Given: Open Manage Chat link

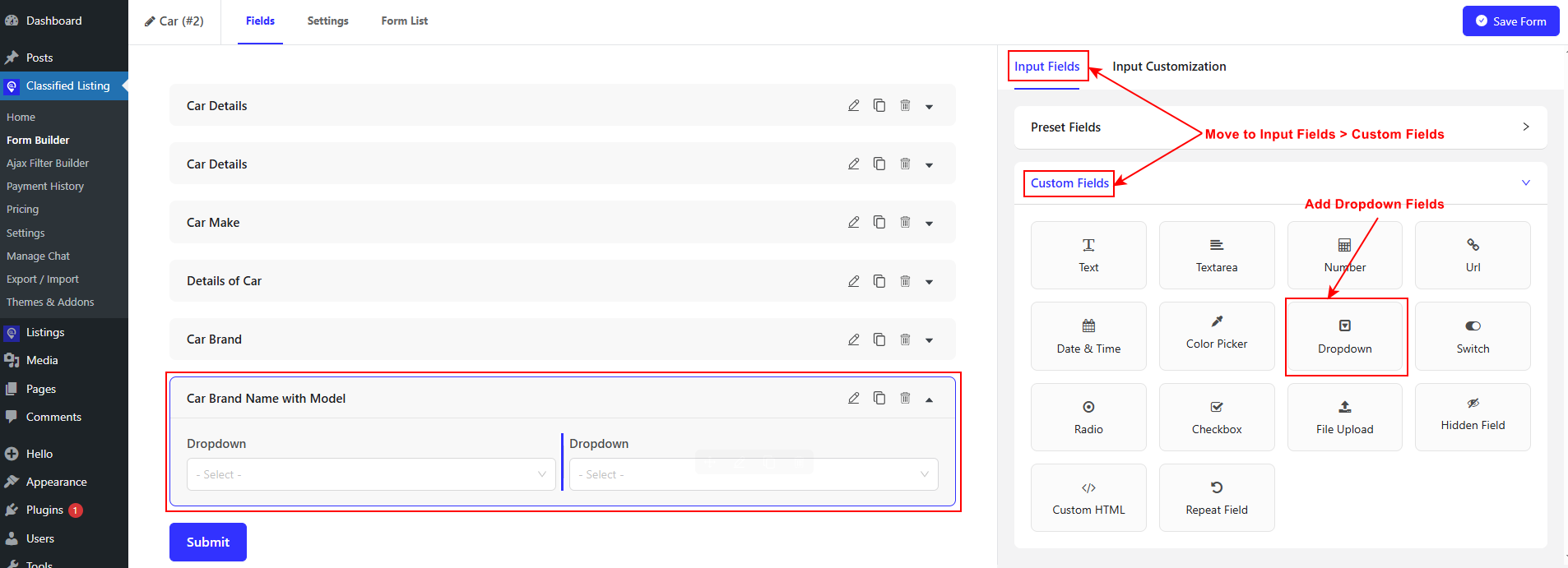Looking at the screenshot, I should (38, 256).
